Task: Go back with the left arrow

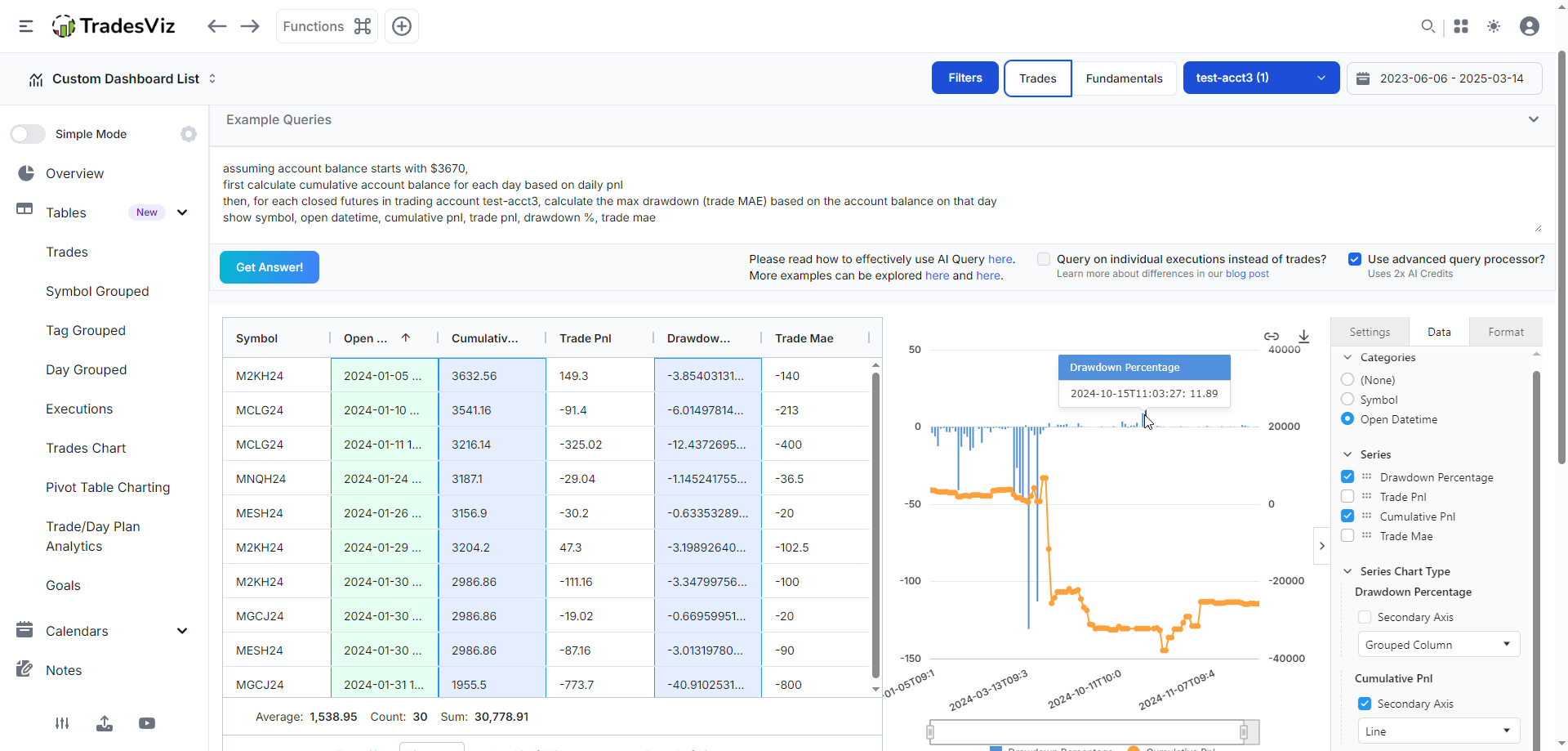Action: click(x=216, y=26)
